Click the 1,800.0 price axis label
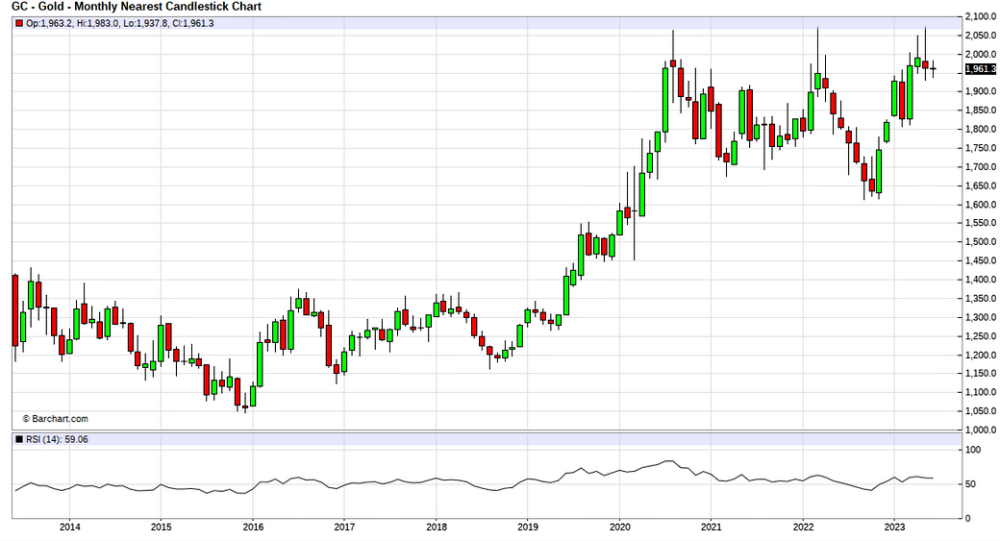Image resolution: width=1000 pixels, height=541 pixels. click(x=980, y=130)
